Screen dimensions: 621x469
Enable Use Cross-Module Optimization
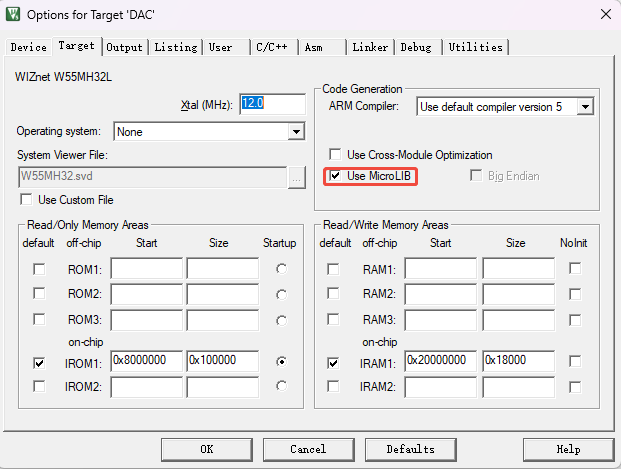point(336,155)
